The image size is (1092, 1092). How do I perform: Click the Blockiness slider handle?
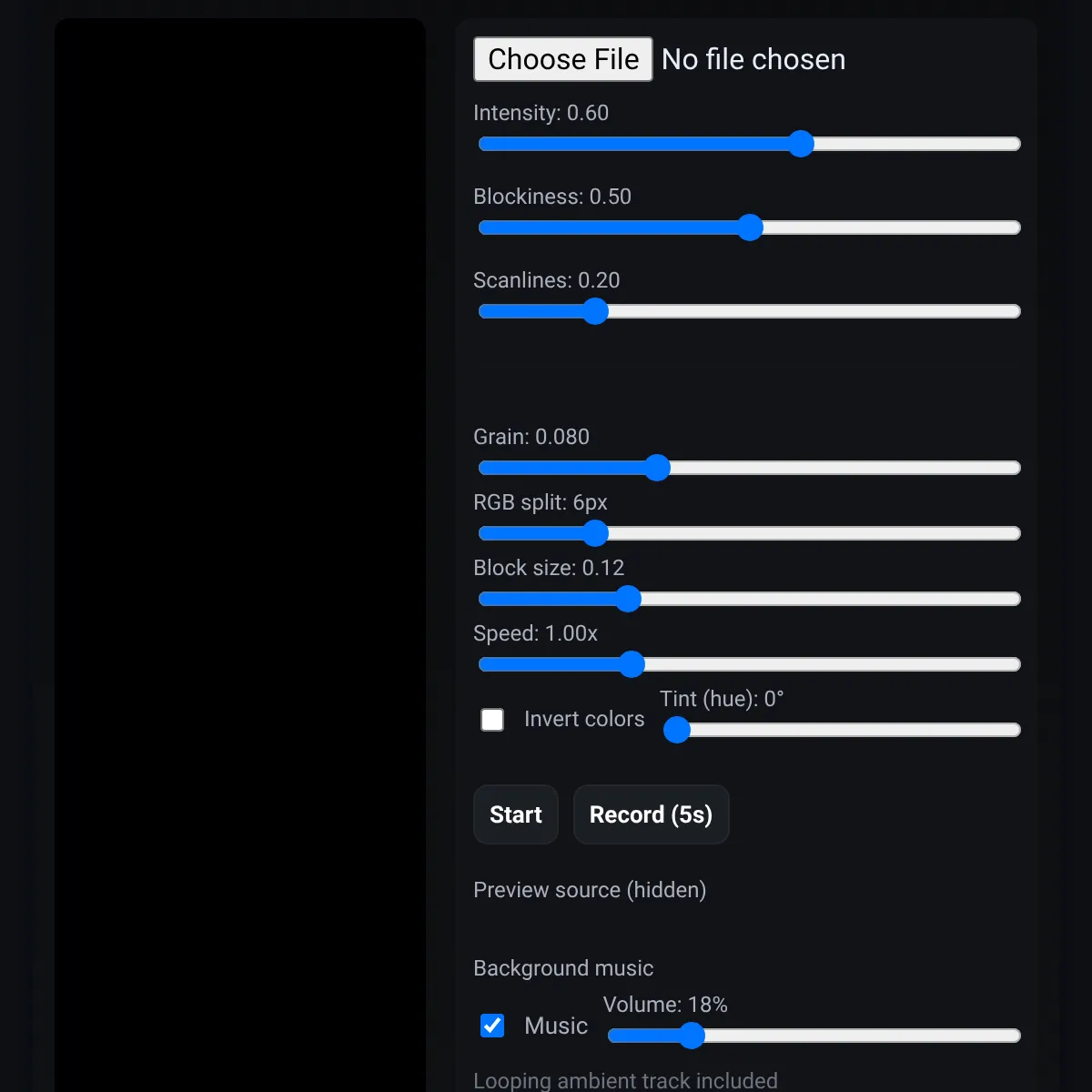[x=750, y=227]
